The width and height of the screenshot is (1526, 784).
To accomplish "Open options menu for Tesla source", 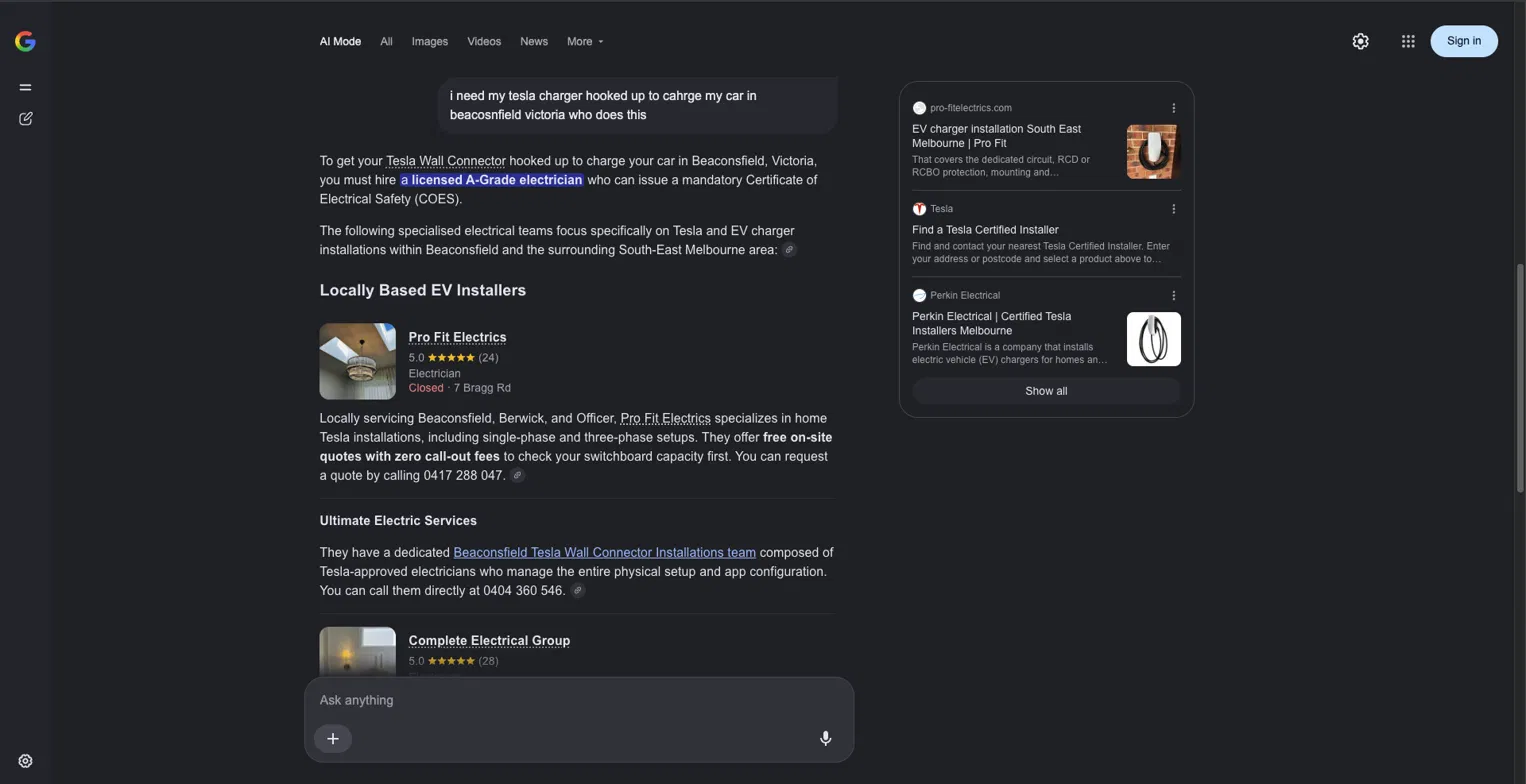I will point(1174,209).
